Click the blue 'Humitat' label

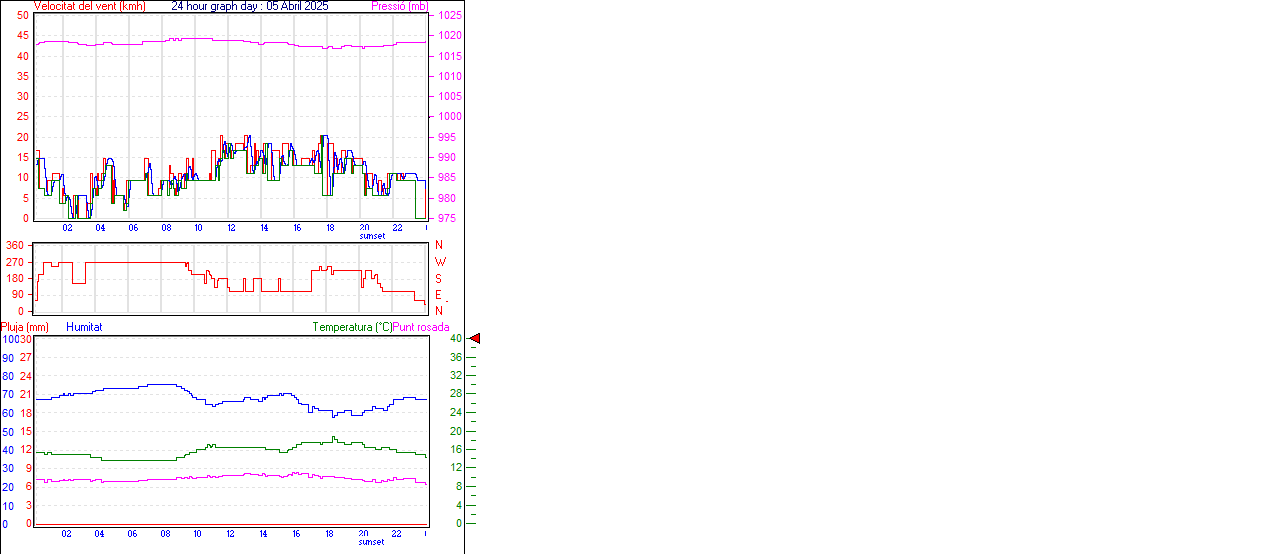84,327
